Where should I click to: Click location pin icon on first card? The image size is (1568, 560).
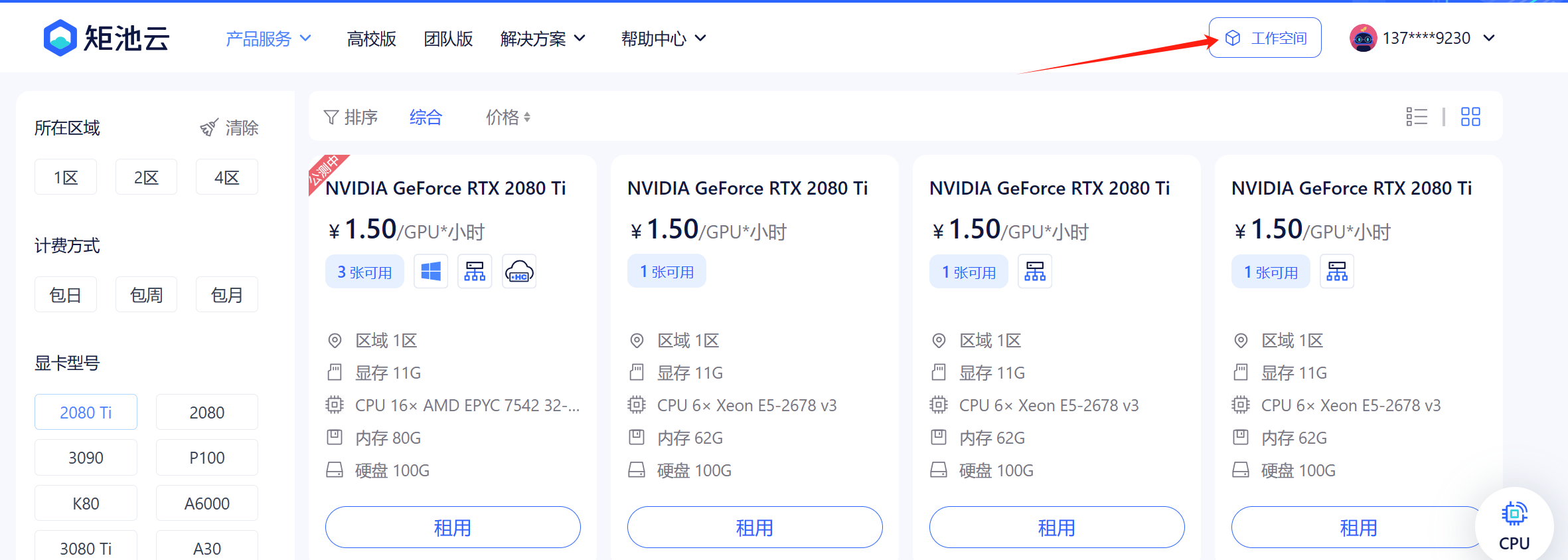(x=335, y=341)
